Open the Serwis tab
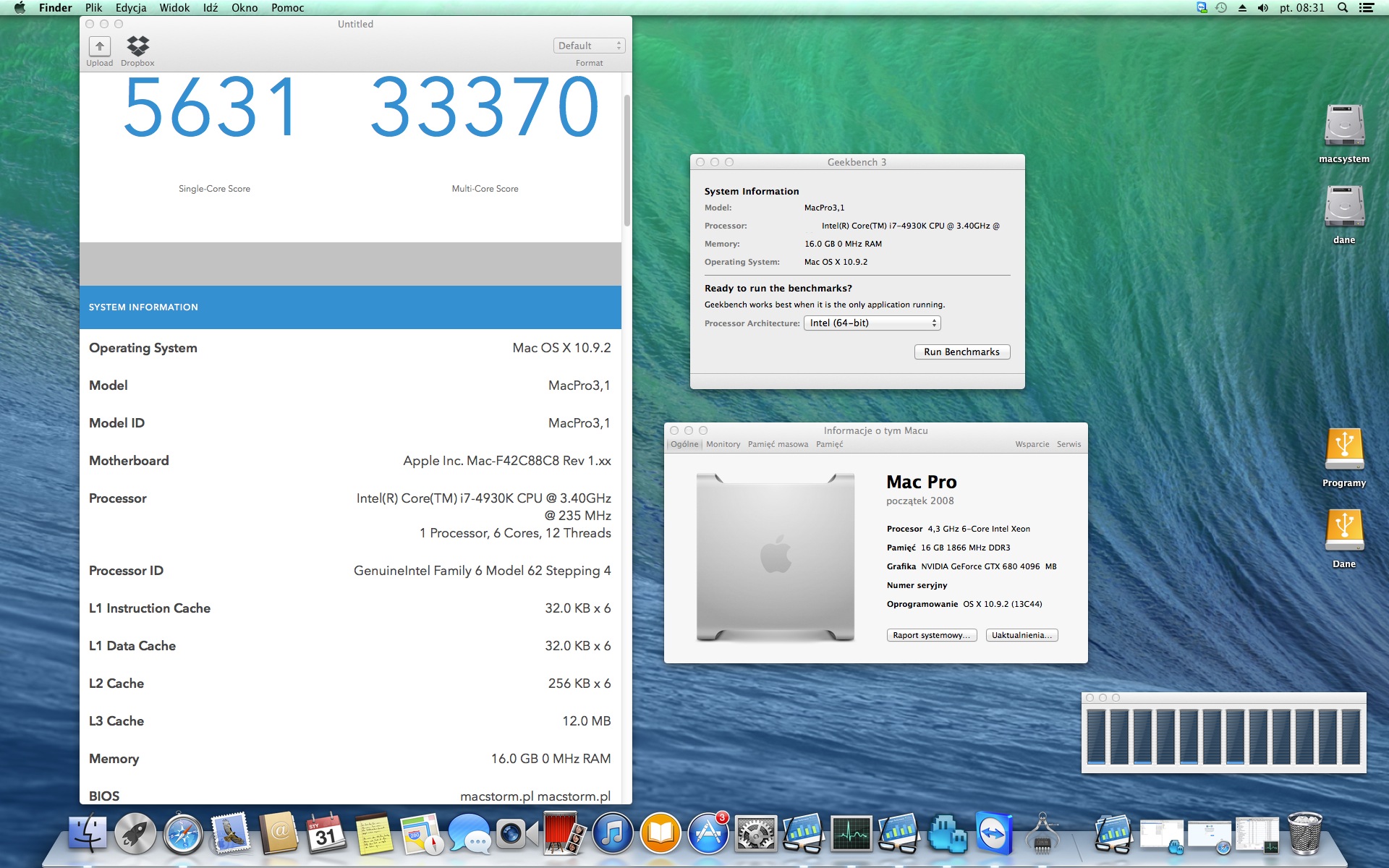This screenshot has width=1389, height=868. (x=1069, y=444)
